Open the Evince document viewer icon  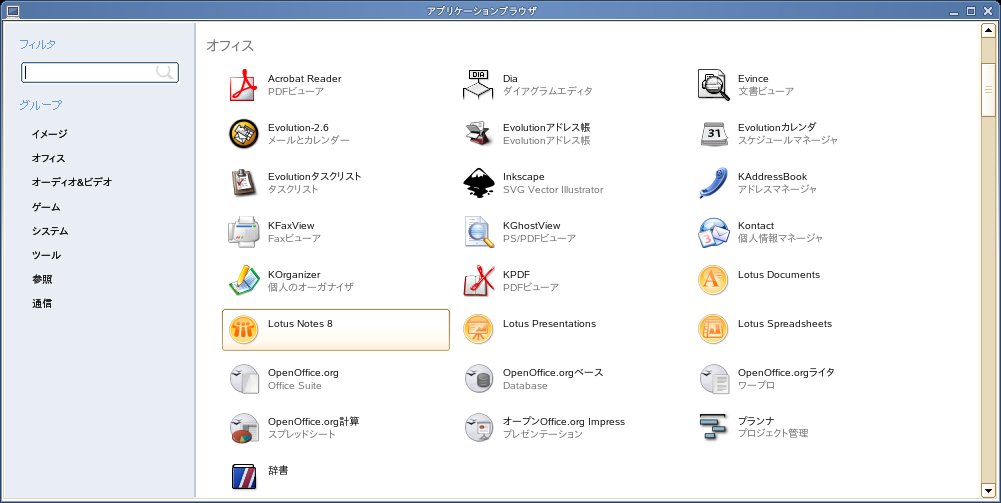[713, 86]
